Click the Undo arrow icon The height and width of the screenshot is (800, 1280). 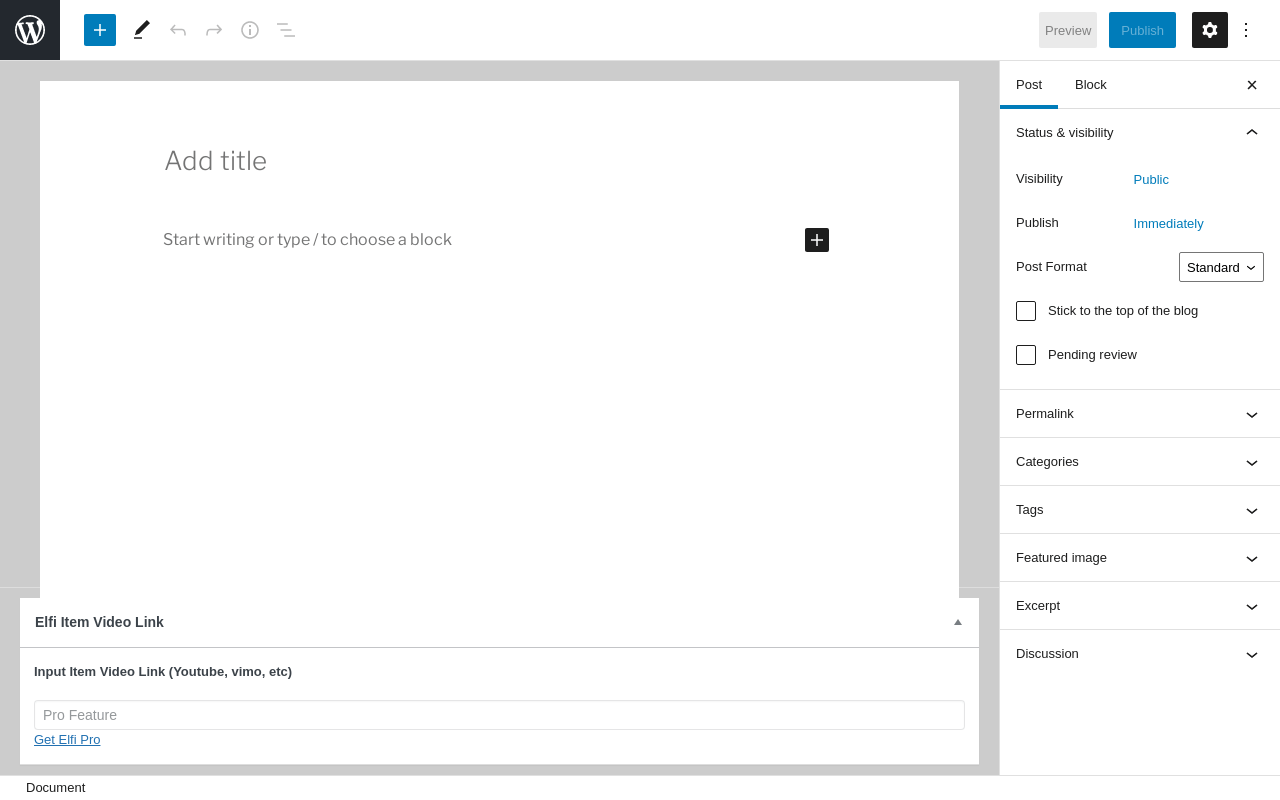point(178,30)
